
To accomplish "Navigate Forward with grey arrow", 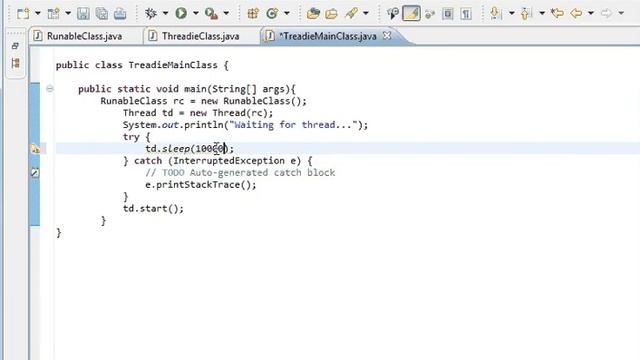I will tap(607, 13).
